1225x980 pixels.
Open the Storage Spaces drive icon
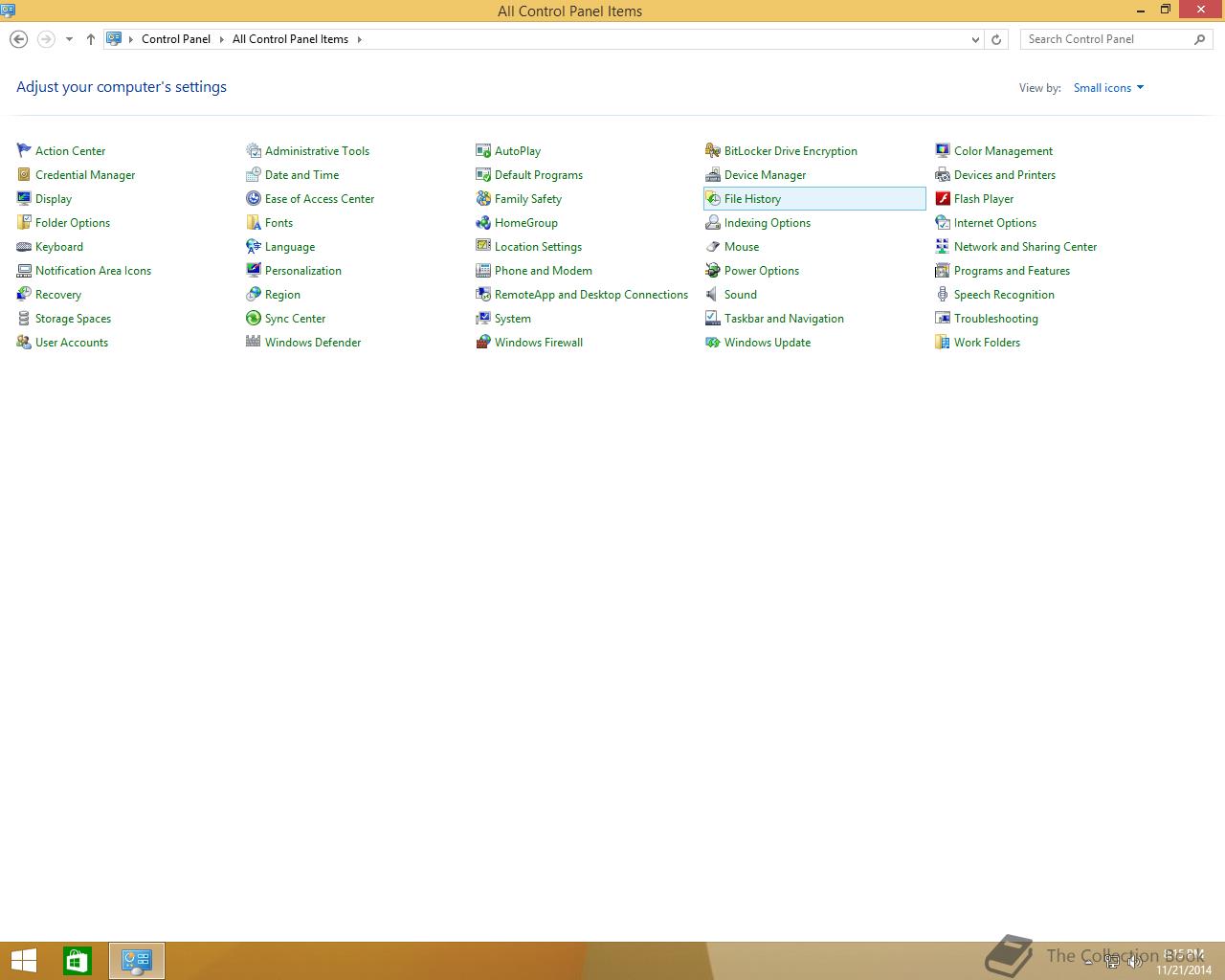tap(24, 318)
